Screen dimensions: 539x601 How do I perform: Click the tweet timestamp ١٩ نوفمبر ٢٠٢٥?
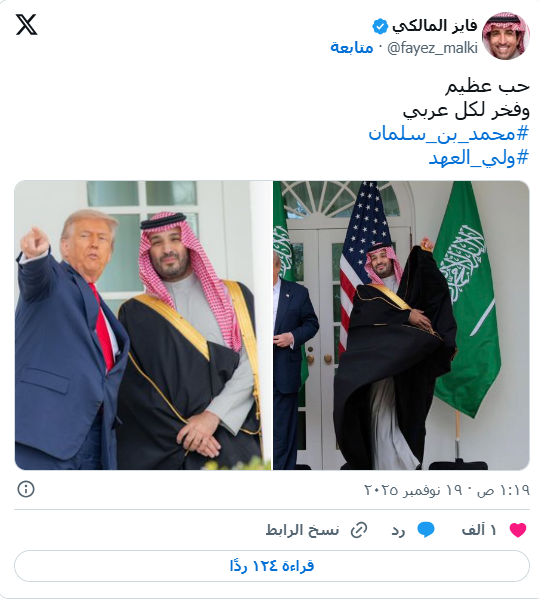pyautogui.click(x=446, y=489)
